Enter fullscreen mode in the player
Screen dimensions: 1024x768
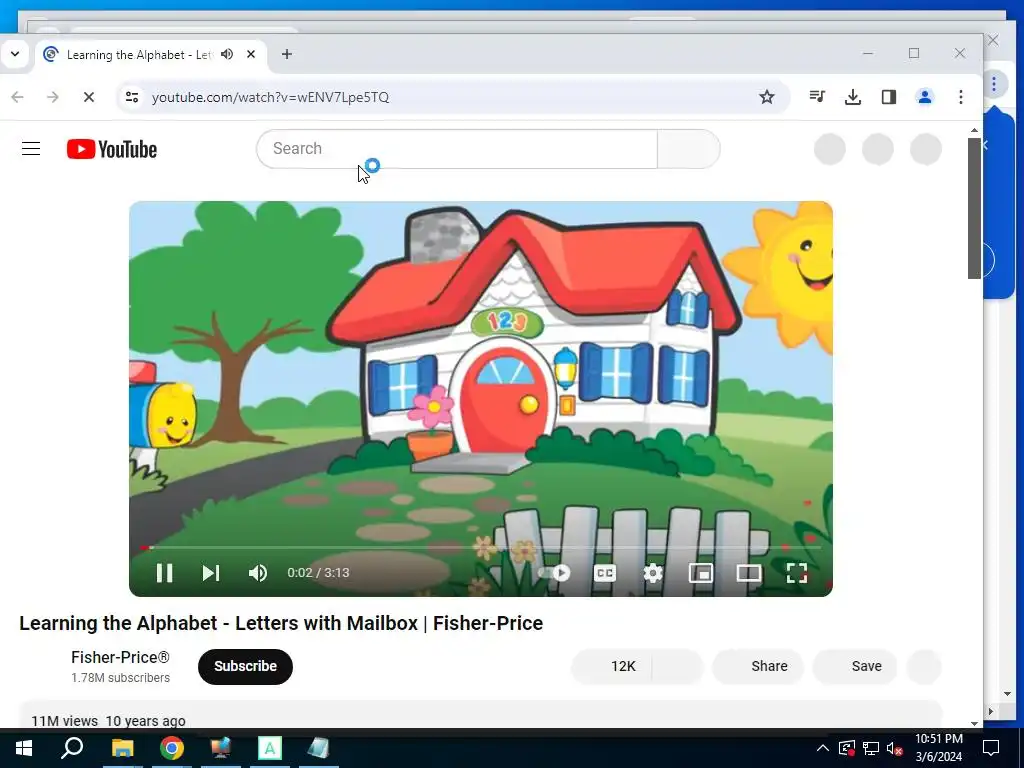coord(797,573)
